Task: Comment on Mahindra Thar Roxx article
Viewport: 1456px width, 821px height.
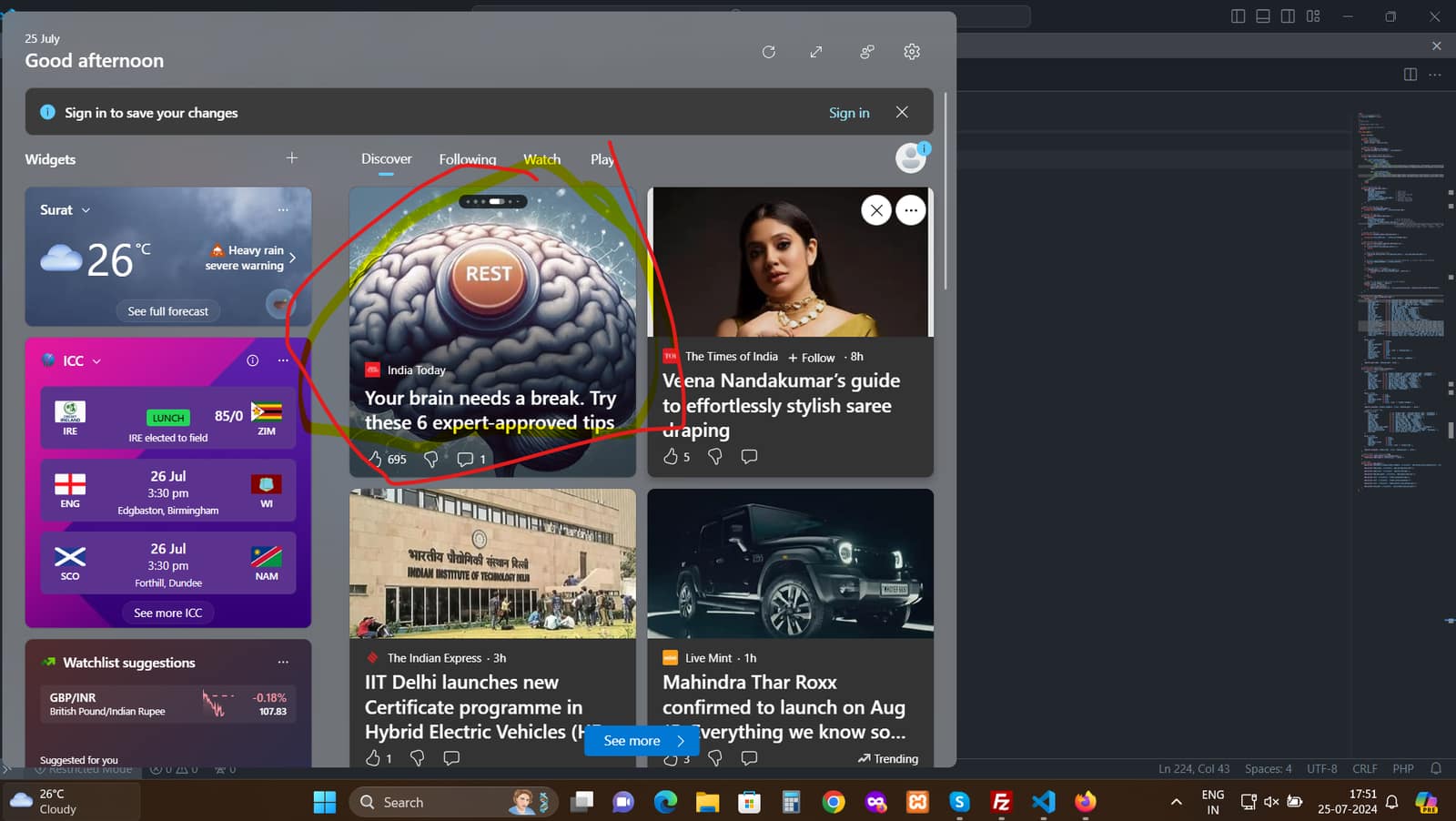Action: point(749,757)
